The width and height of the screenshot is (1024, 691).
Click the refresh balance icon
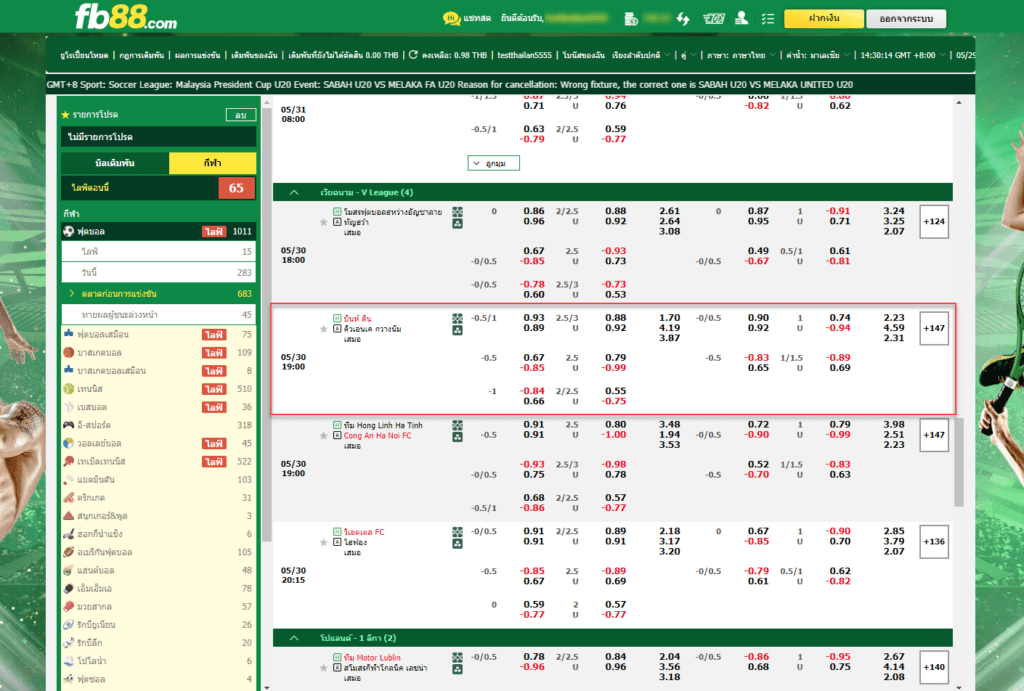pyautogui.click(x=413, y=55)
